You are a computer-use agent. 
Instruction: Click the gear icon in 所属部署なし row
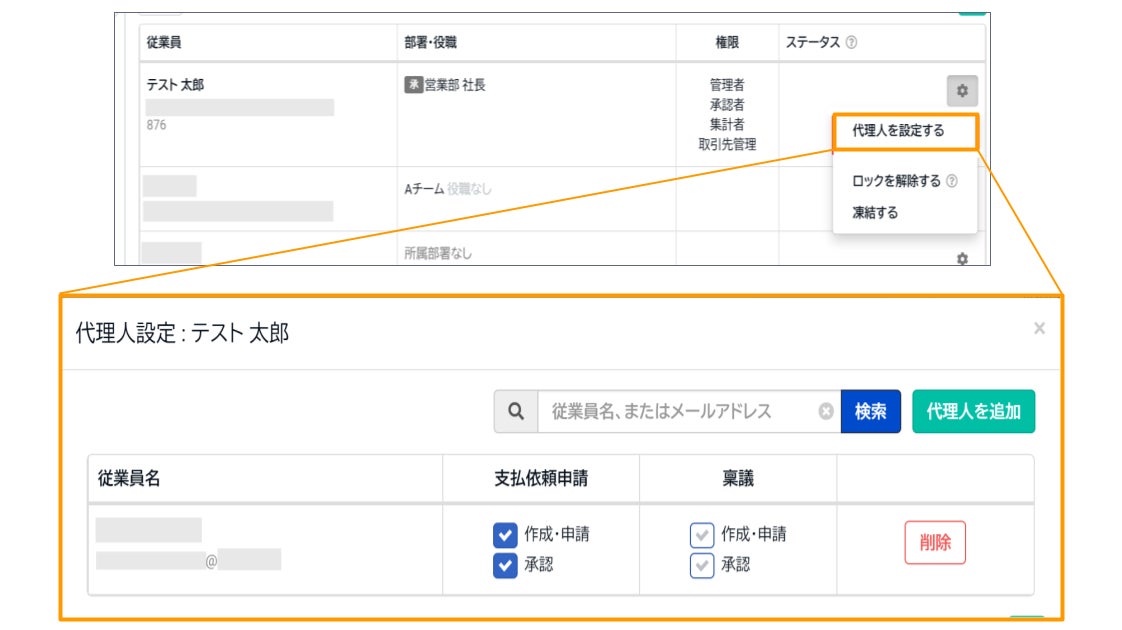[x=962, y=258]
